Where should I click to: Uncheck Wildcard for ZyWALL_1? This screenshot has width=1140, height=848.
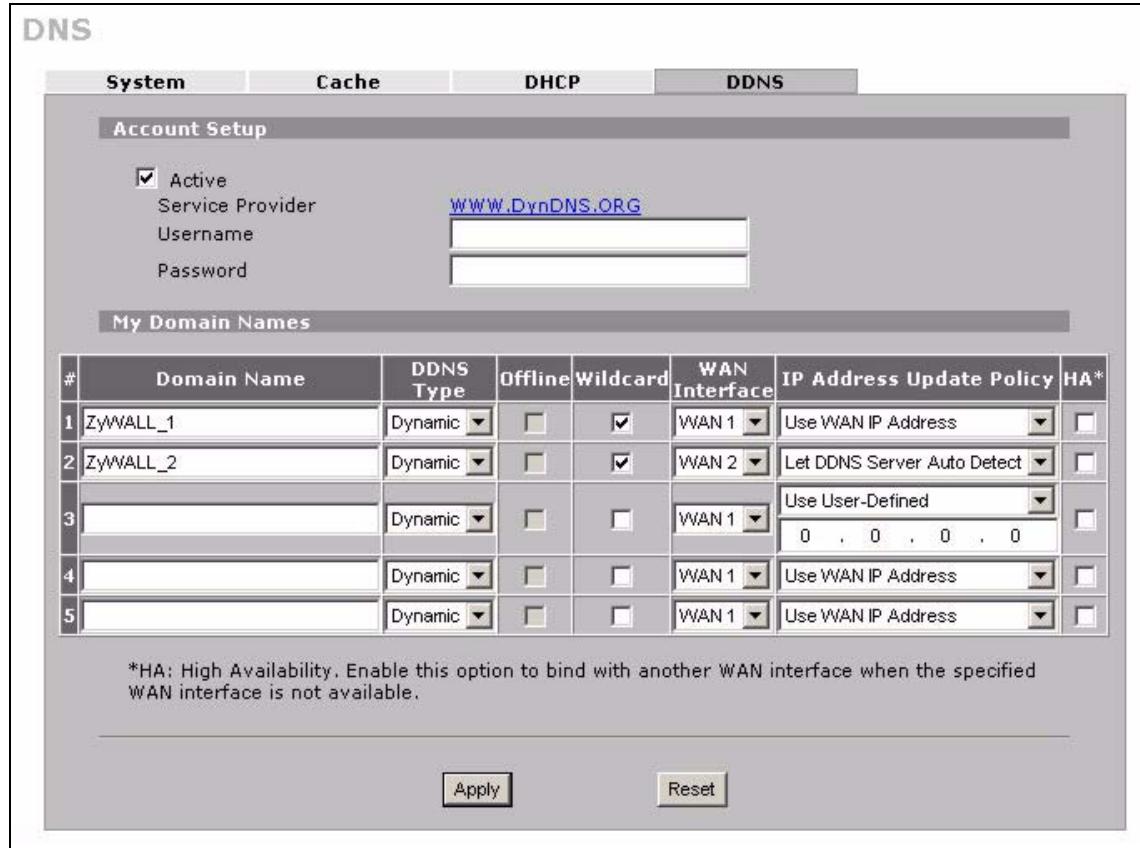click(621, 423)
